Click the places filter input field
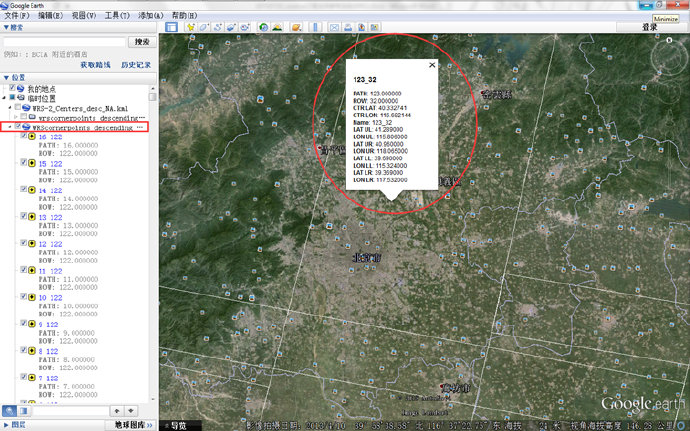Image resolution: width=690 pixels, height=431 pixels. [70, 411]
